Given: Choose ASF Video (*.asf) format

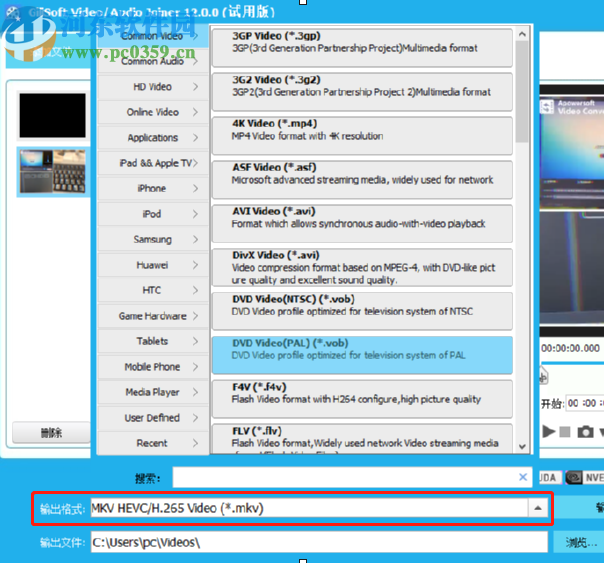Looking at the screenshot, I should 362,179.
